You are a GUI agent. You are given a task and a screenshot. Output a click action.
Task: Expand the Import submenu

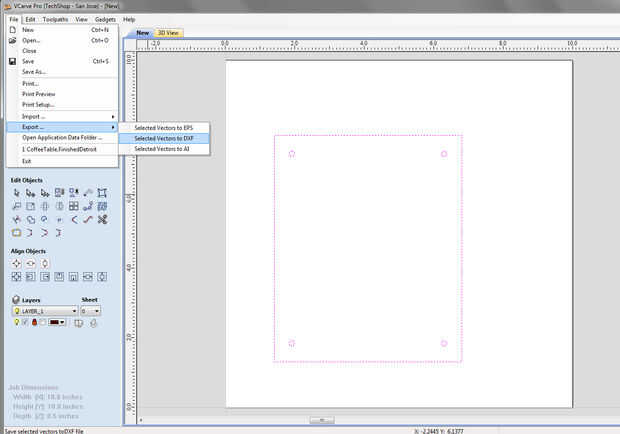[62, 117]
